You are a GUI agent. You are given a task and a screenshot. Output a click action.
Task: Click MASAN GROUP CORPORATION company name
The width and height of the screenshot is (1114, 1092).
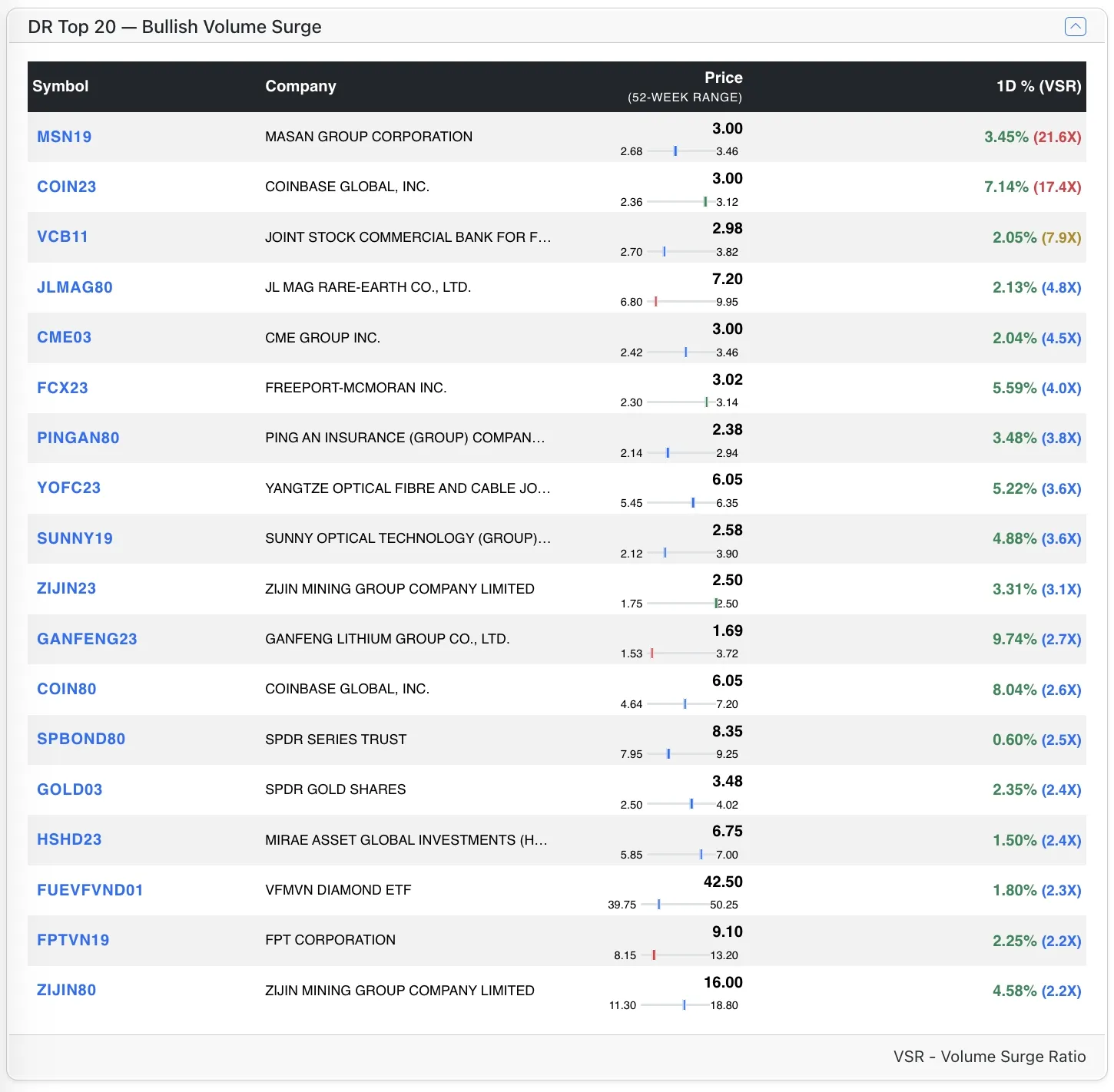tap(369, 137)
